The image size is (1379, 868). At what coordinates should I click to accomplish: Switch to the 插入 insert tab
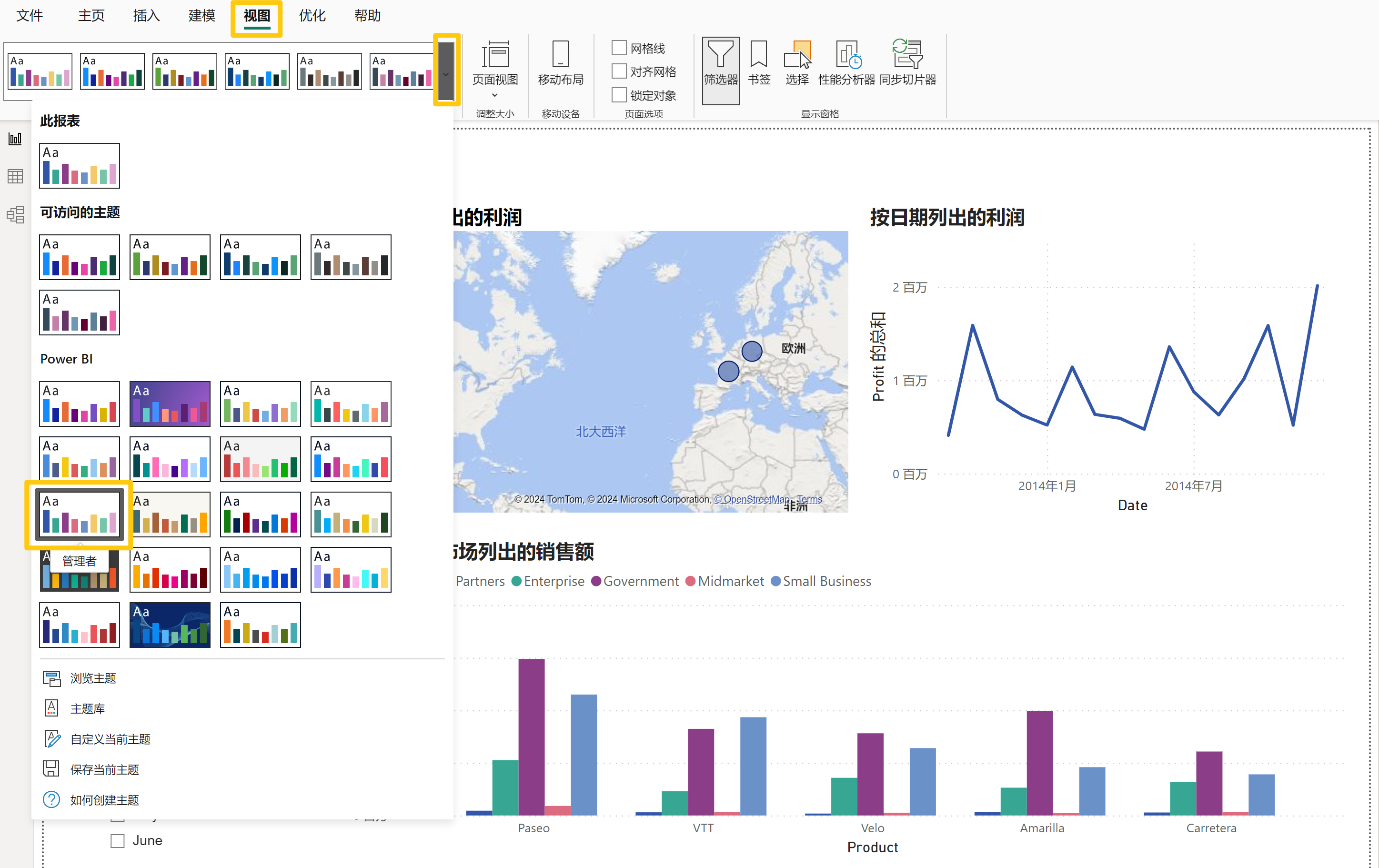click(x=146, y=16)
